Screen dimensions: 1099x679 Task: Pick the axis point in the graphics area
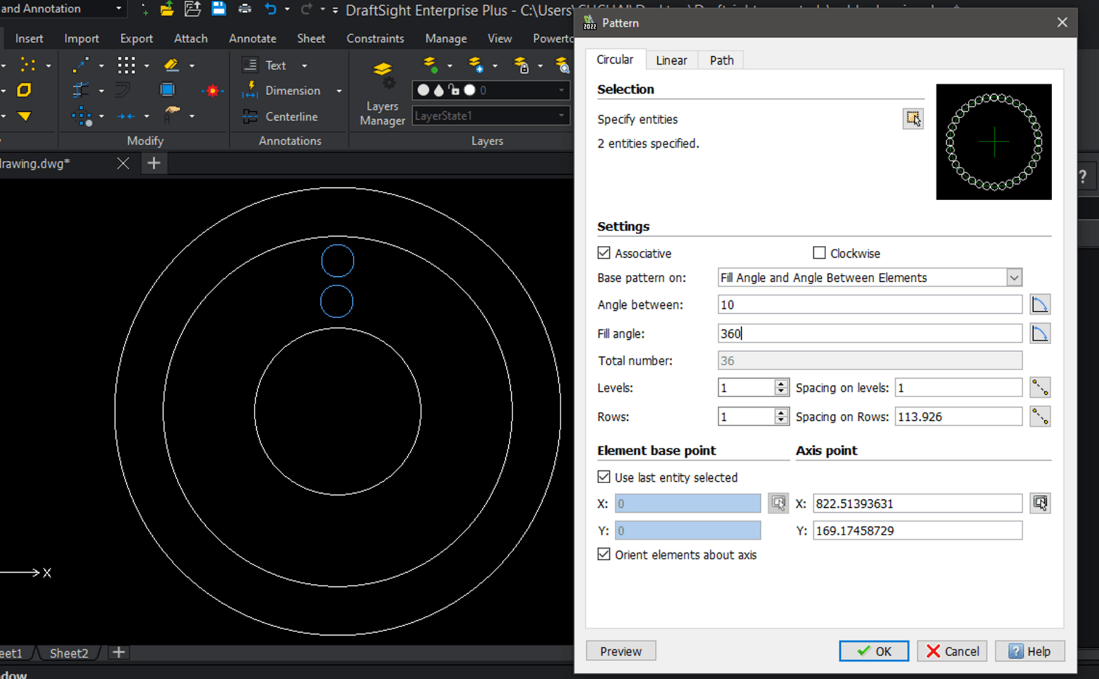[x=1040, y=503]
